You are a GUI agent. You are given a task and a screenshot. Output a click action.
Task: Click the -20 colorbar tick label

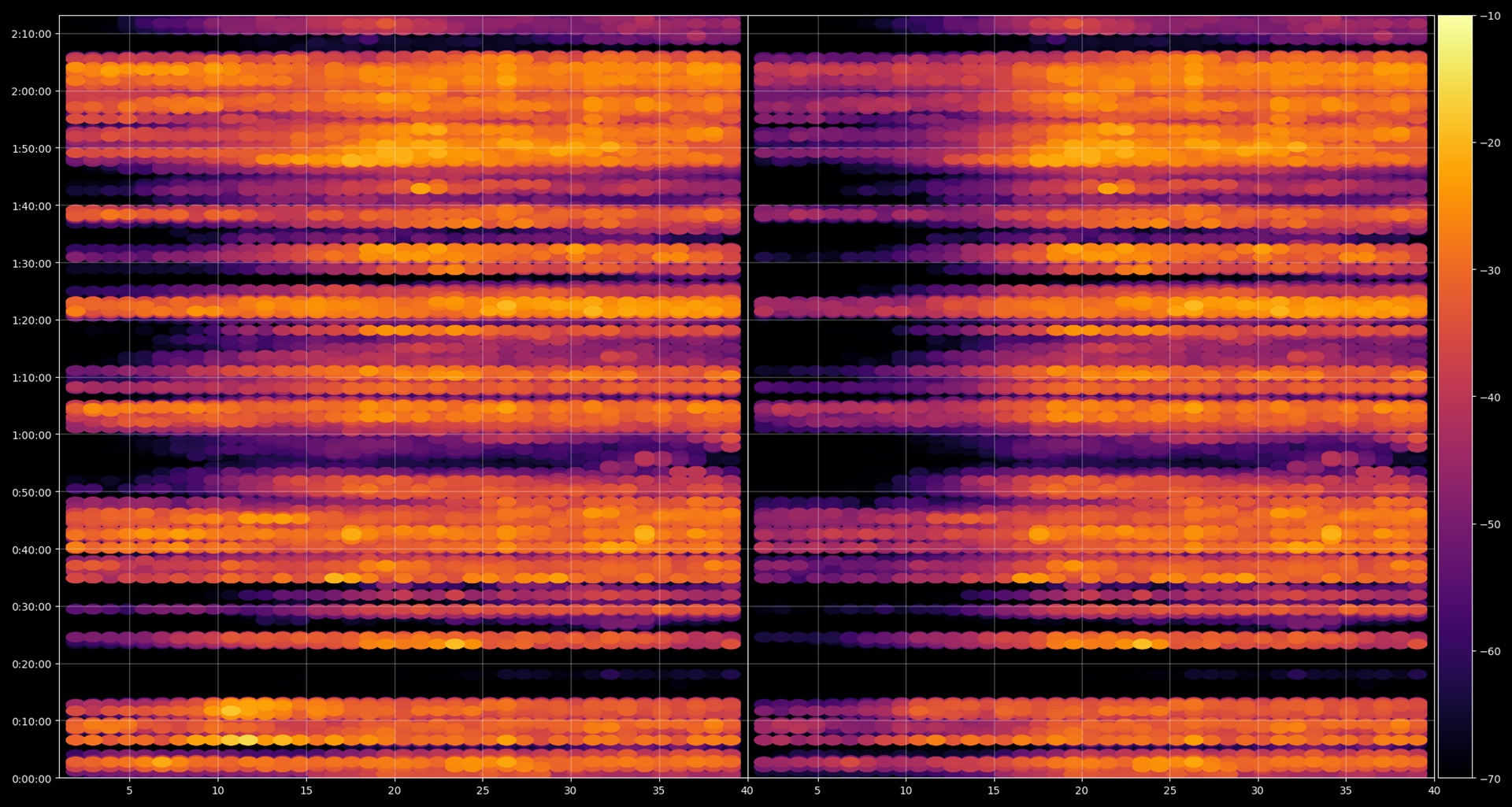click(1490, 143)
